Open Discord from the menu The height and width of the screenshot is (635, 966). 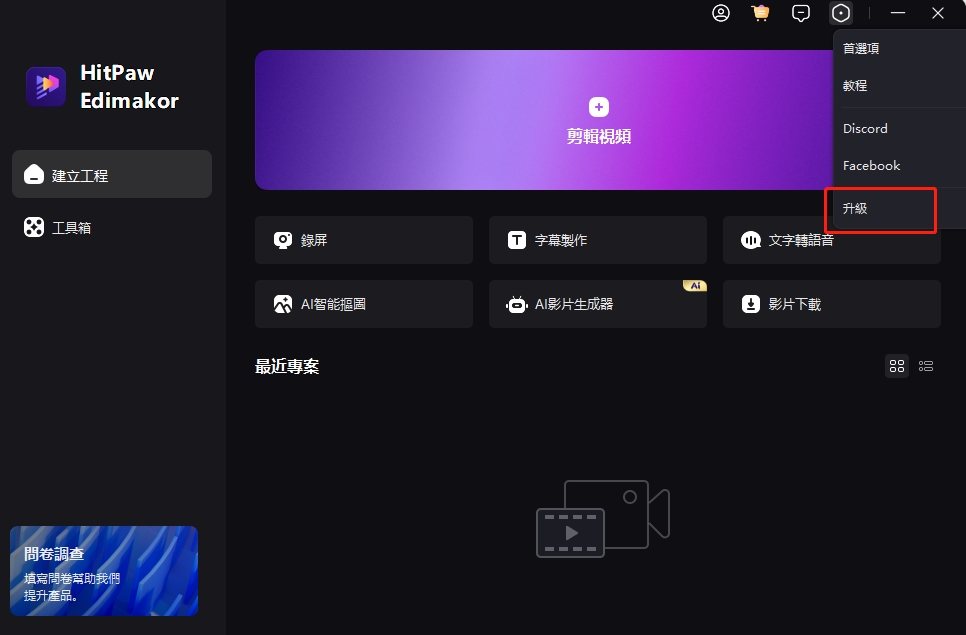(x=864, y=128)
